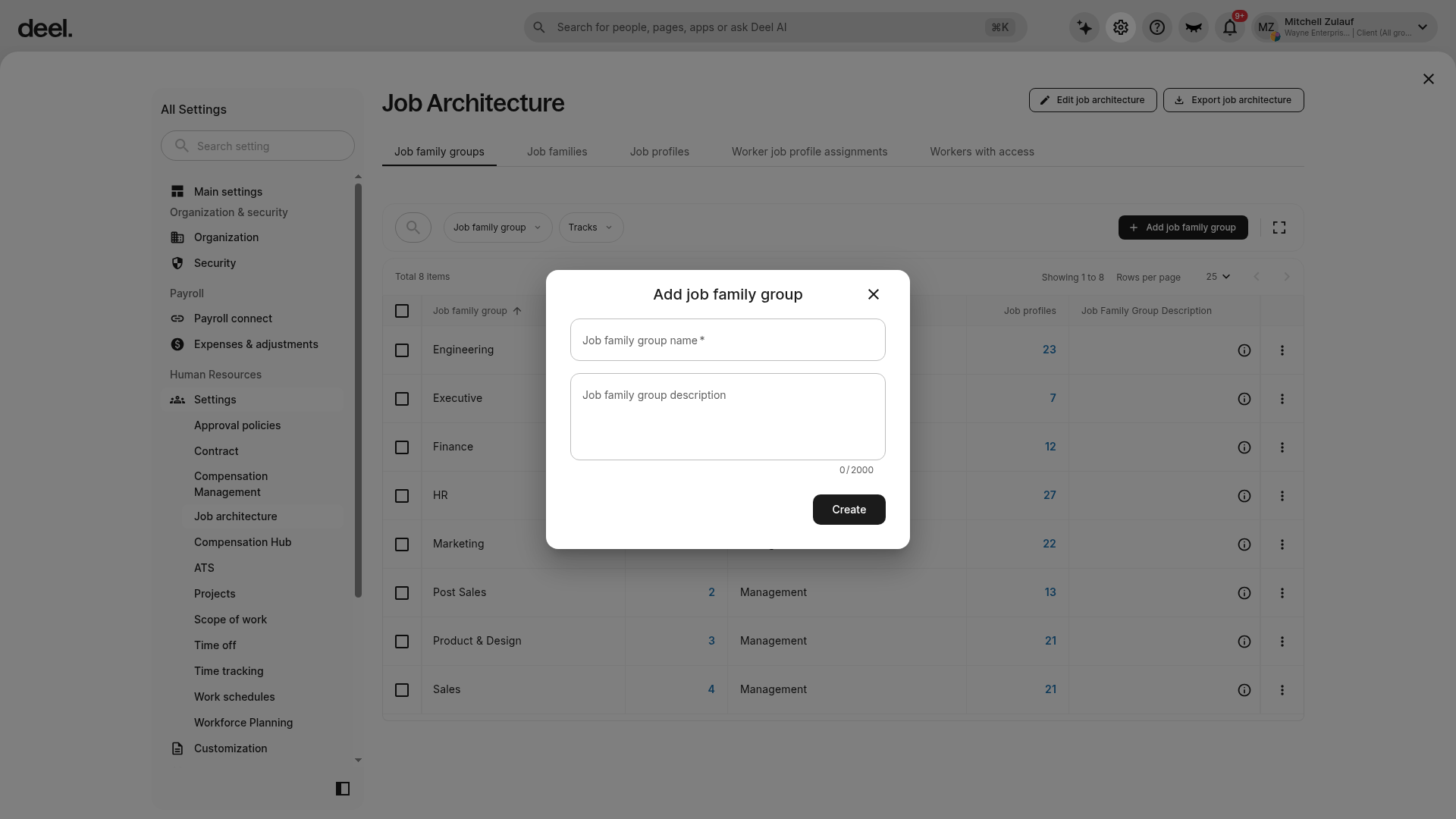Image resolution: width=1456 pixels, height=819 pixels.
Task: Toggle the select-all header checkbox
Action: coord(402,311)
